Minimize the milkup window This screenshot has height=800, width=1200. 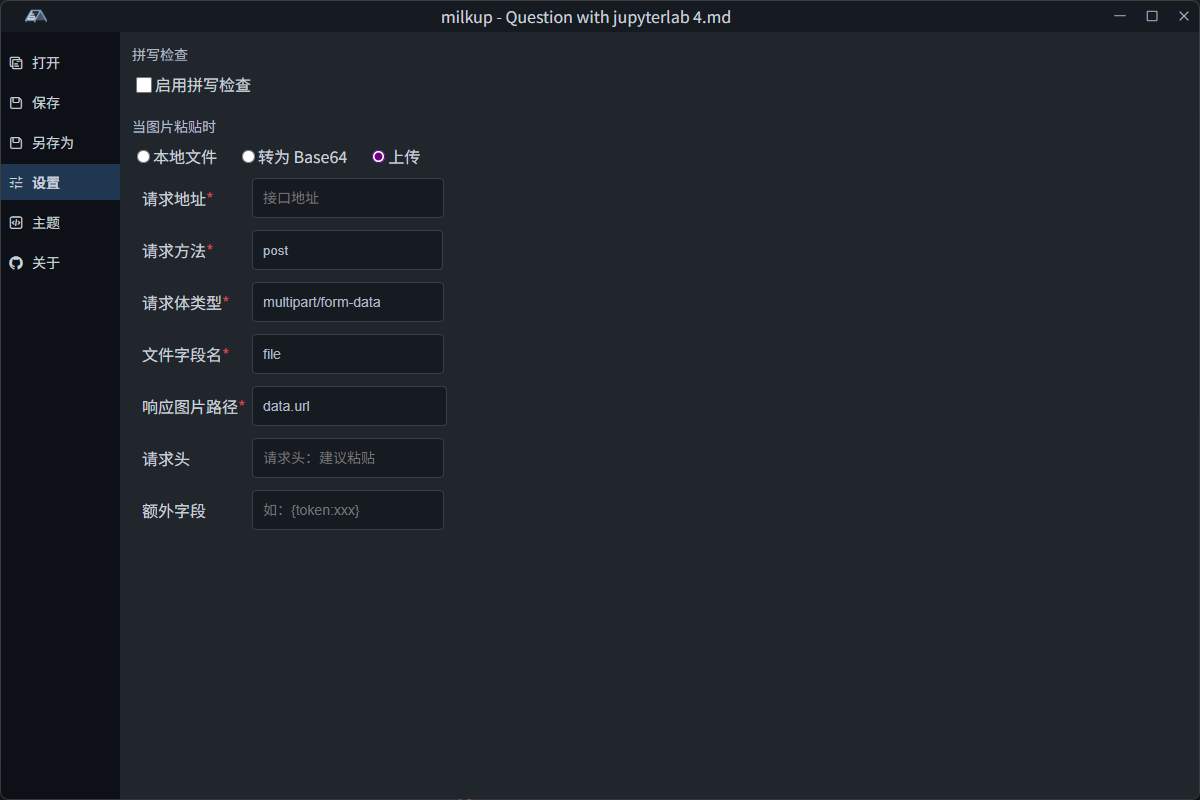pos(1121,16)
